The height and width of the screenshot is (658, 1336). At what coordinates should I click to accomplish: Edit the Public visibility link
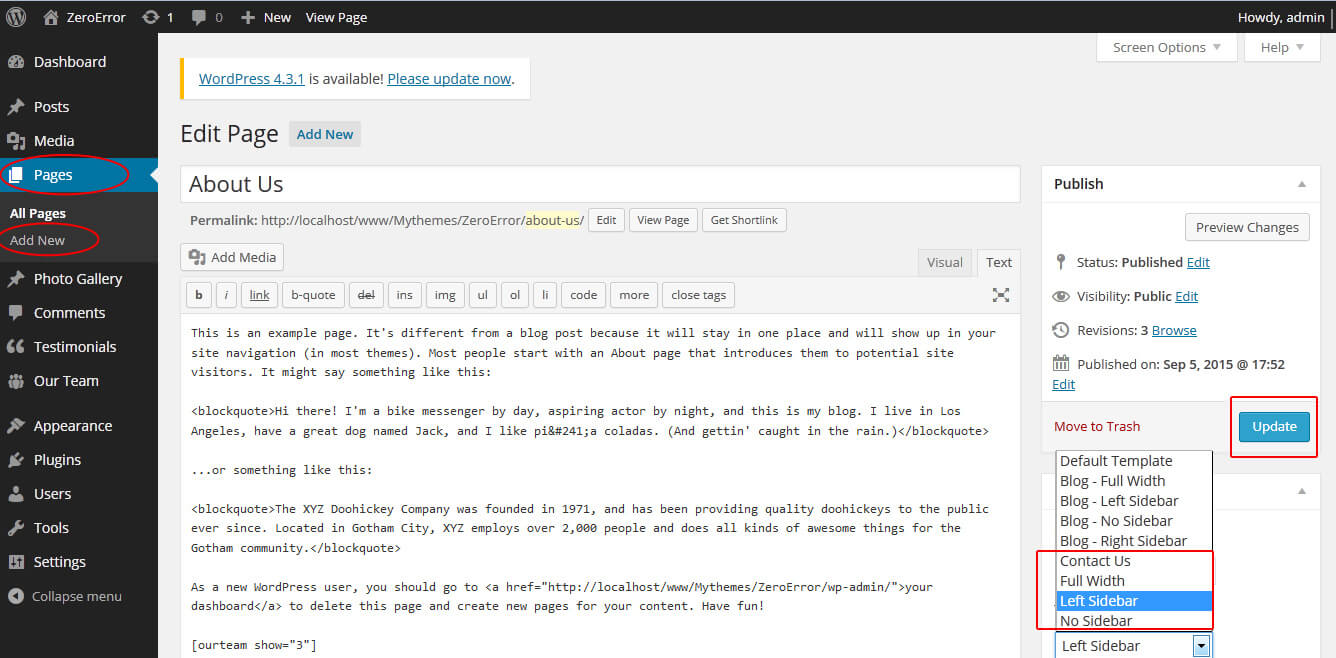(x=1186, y=296)
